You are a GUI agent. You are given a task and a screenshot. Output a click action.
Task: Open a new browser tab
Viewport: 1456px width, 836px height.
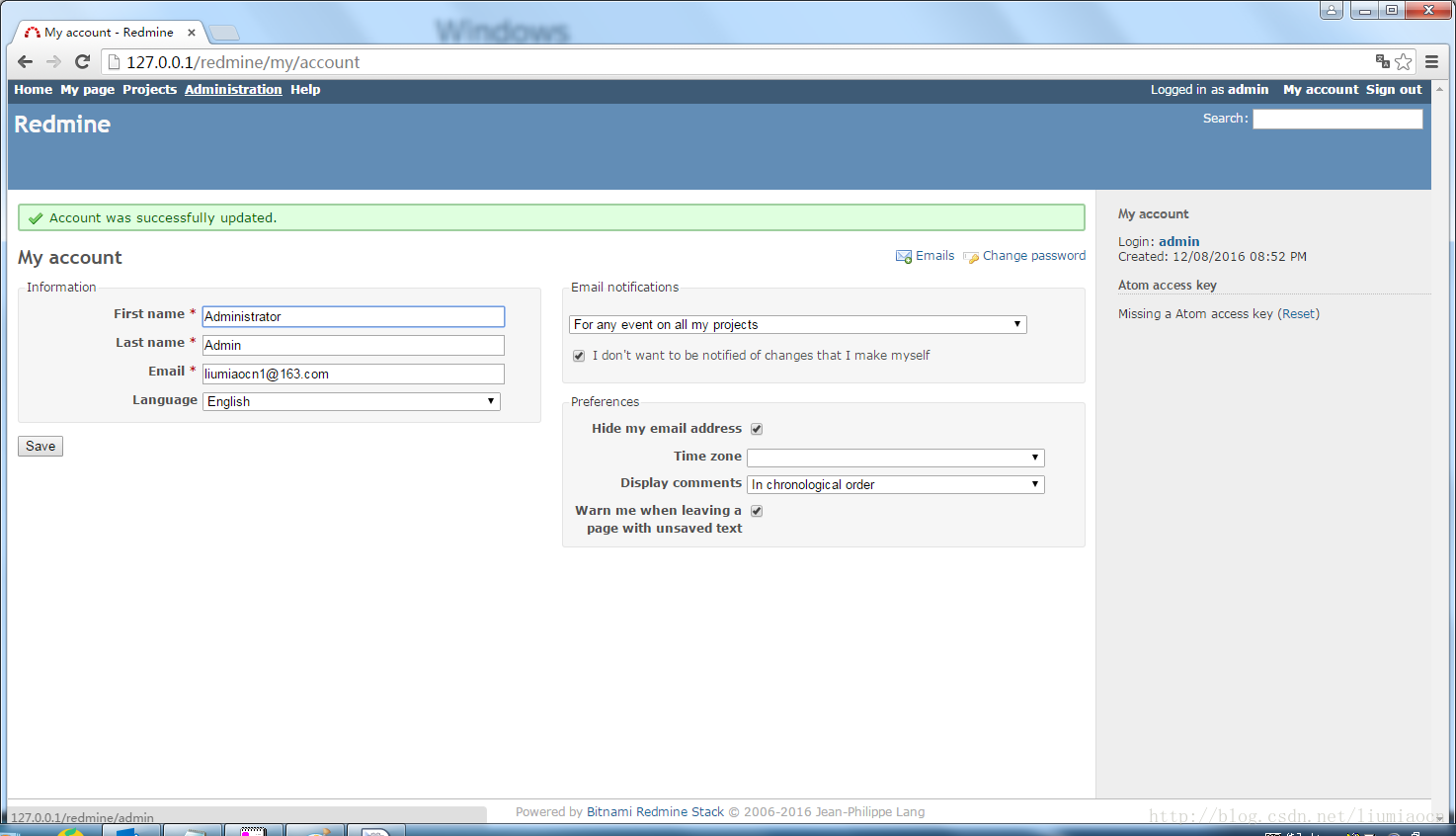pos(224,33)
